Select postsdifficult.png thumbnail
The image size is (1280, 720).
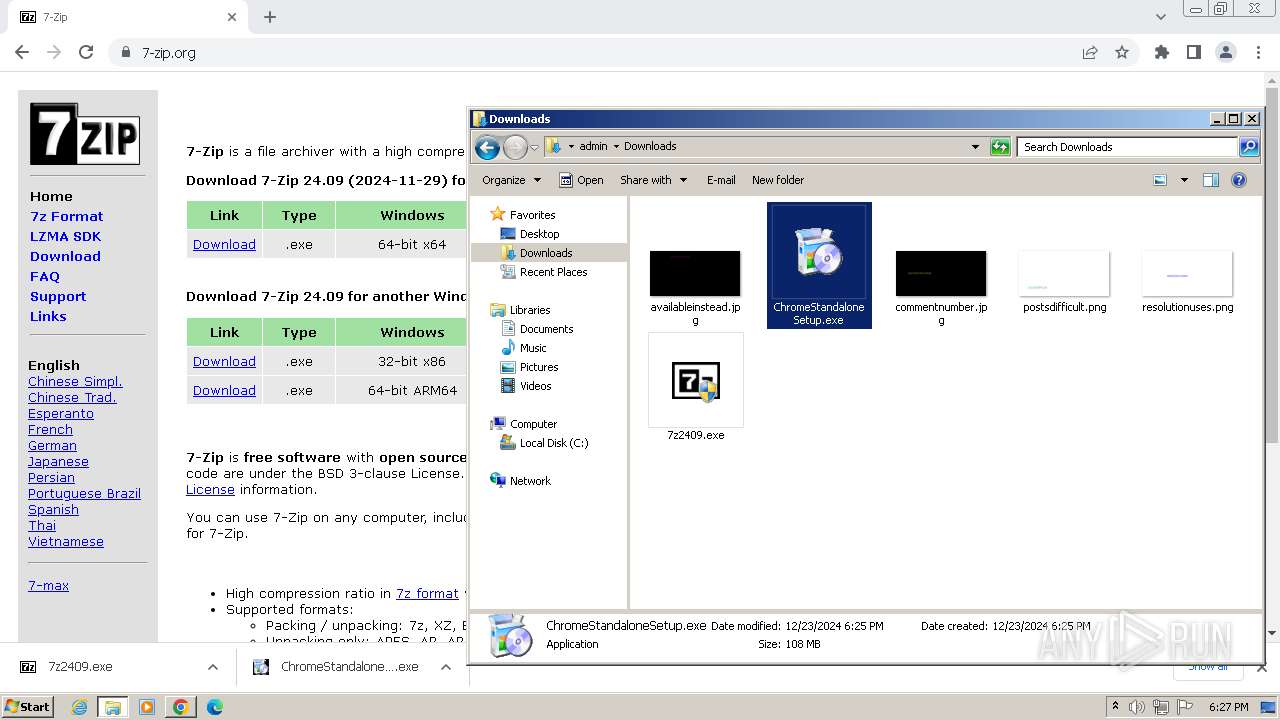coord(1064,273)
